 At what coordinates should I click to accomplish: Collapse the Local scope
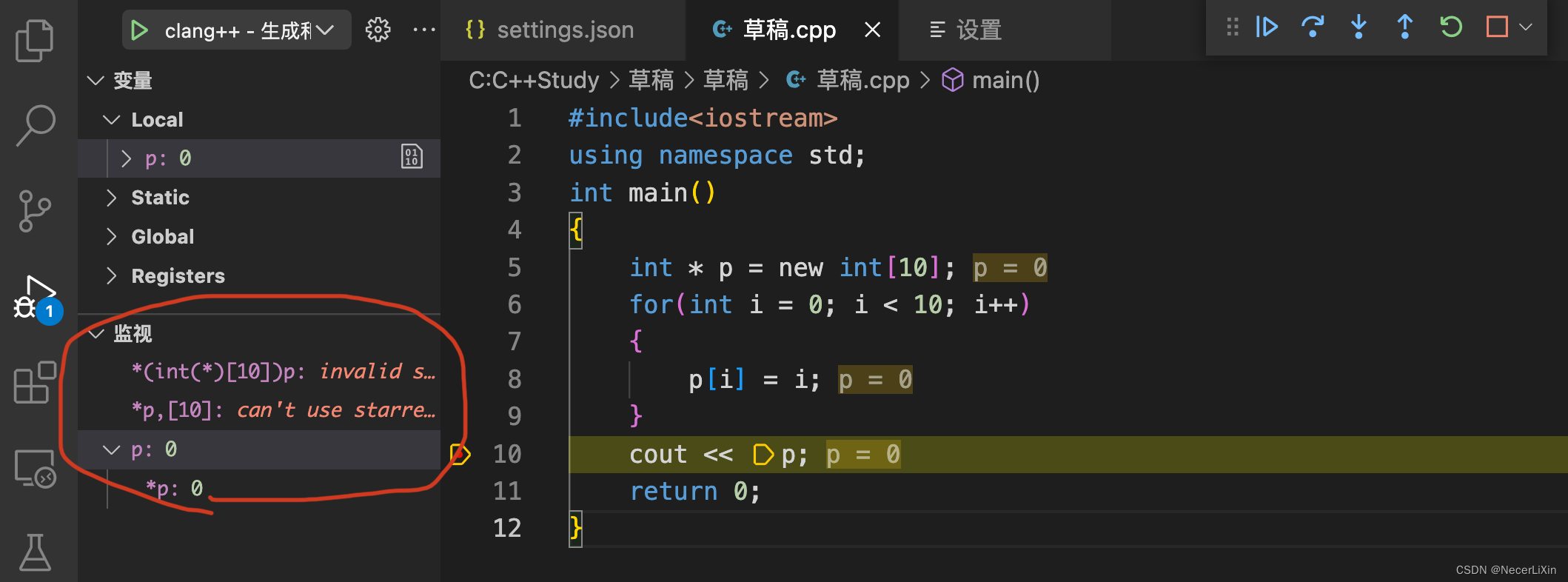click(112, 119)
